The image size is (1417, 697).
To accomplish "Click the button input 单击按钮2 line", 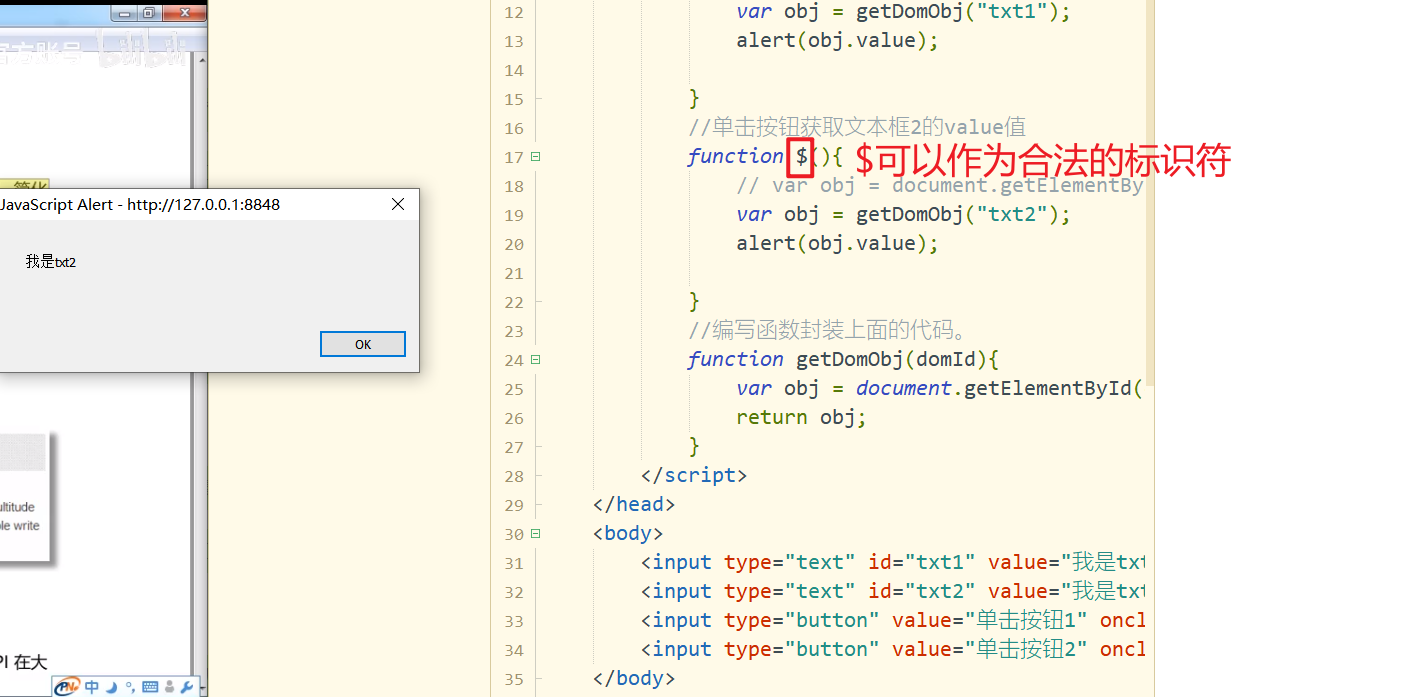I will (x=893, y=650).
